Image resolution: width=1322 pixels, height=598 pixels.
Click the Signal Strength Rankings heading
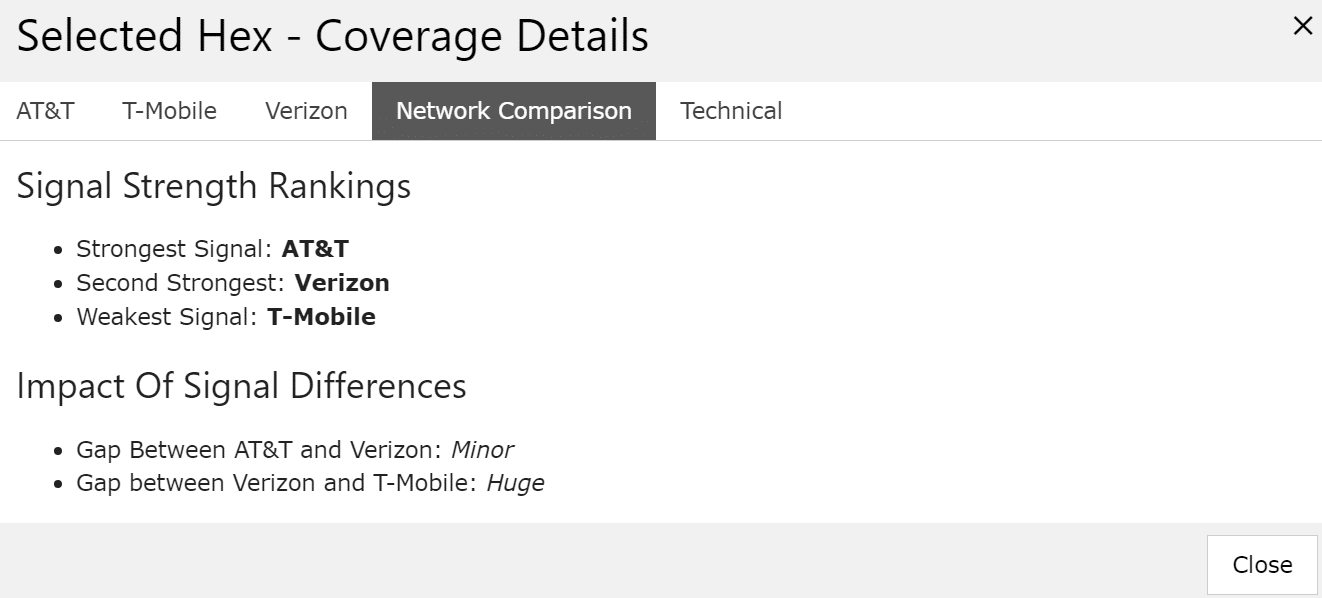click(x=213, y=187)
